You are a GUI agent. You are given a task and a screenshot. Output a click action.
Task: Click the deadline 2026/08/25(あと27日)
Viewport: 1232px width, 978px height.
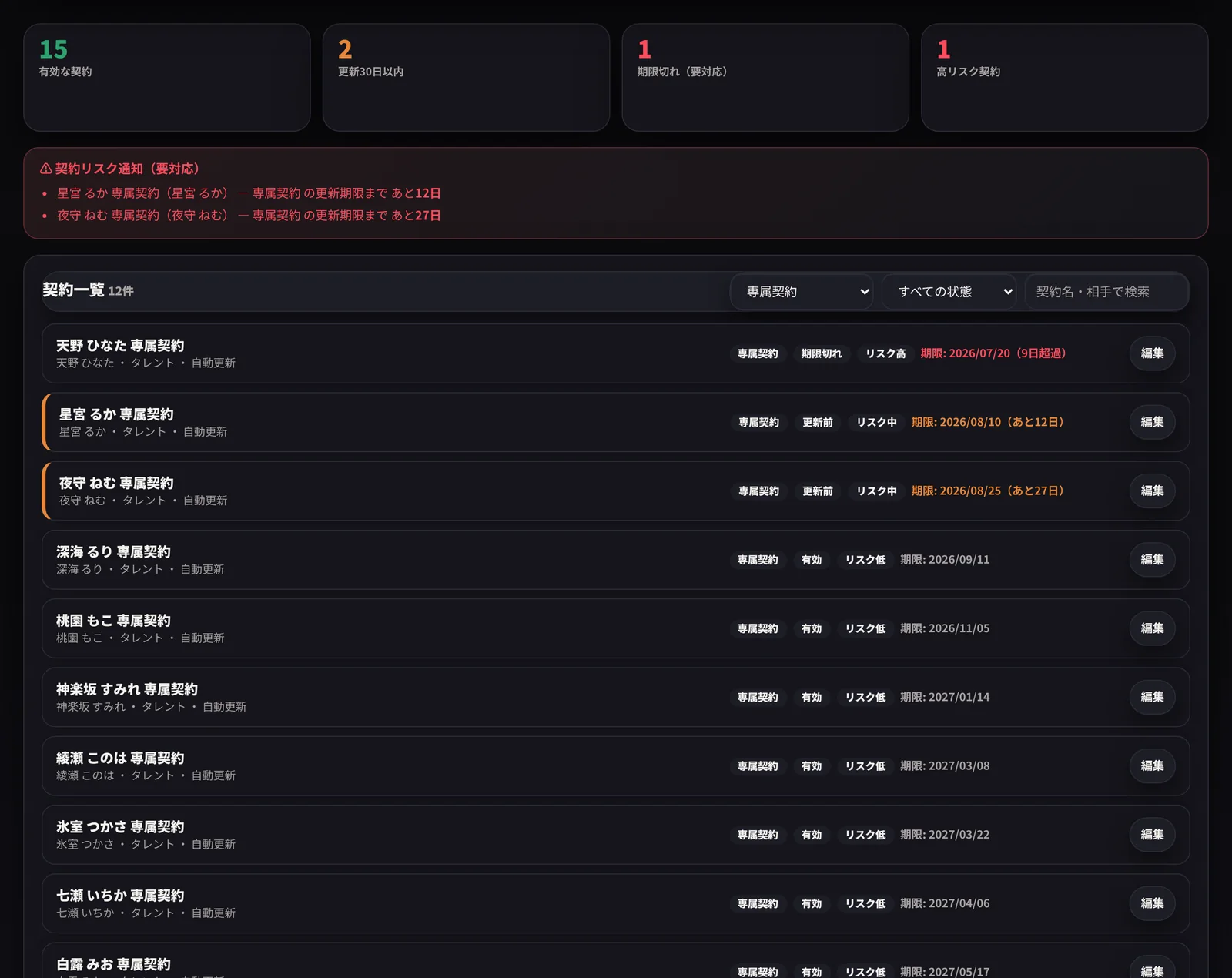pos(988,491)
